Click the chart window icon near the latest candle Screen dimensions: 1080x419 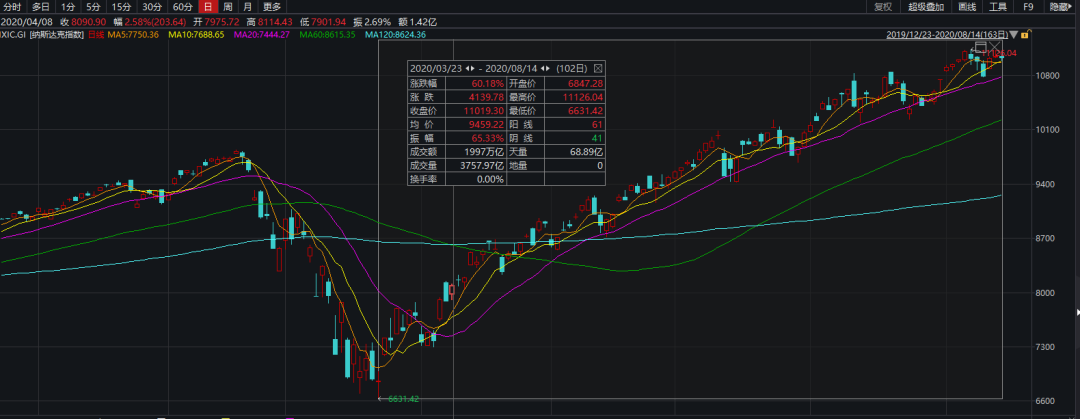(981, 46)
